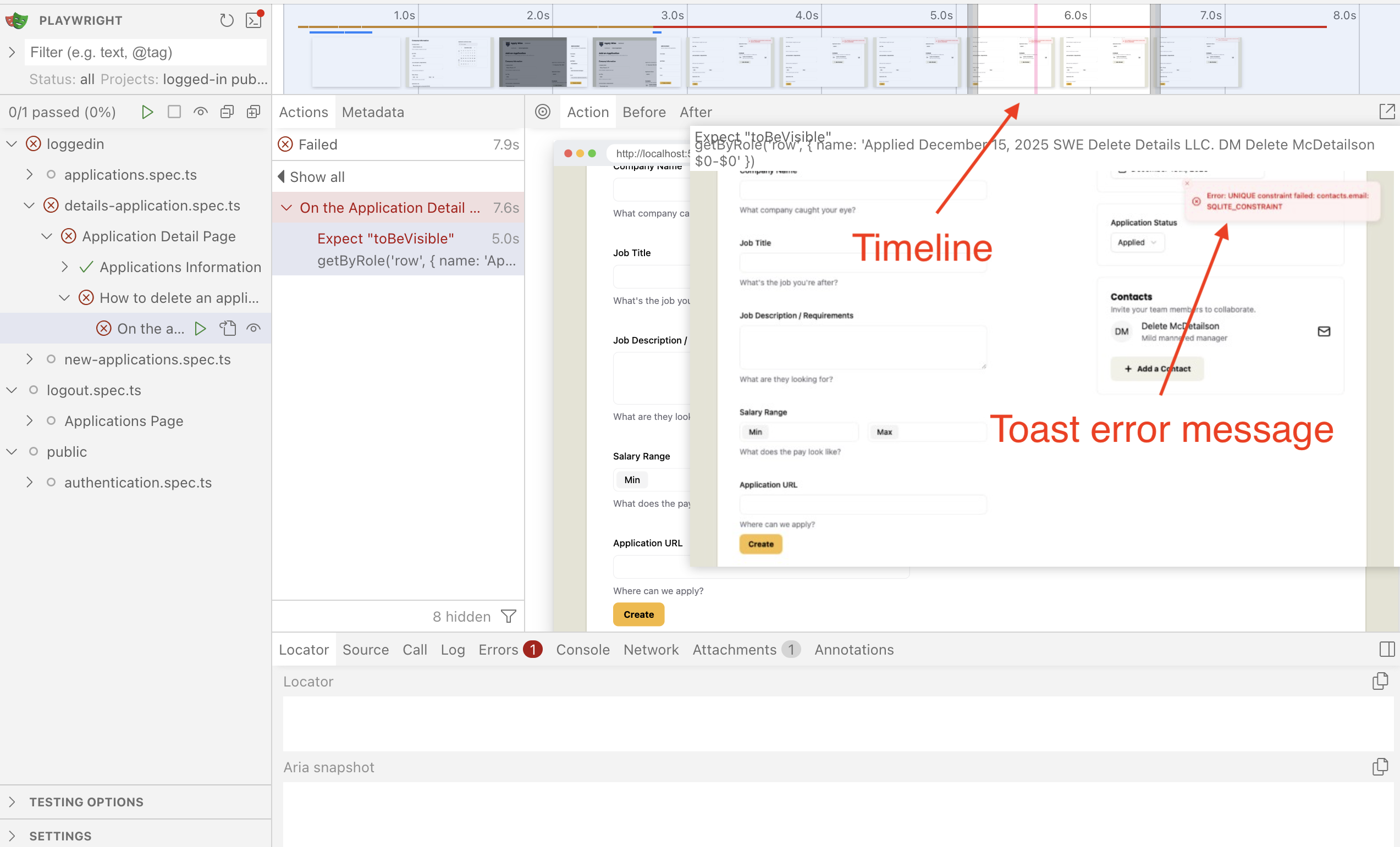Open the 8 hidden actions filter
The width and height of the screenshot is (1400, 847).
coord(509,616)
